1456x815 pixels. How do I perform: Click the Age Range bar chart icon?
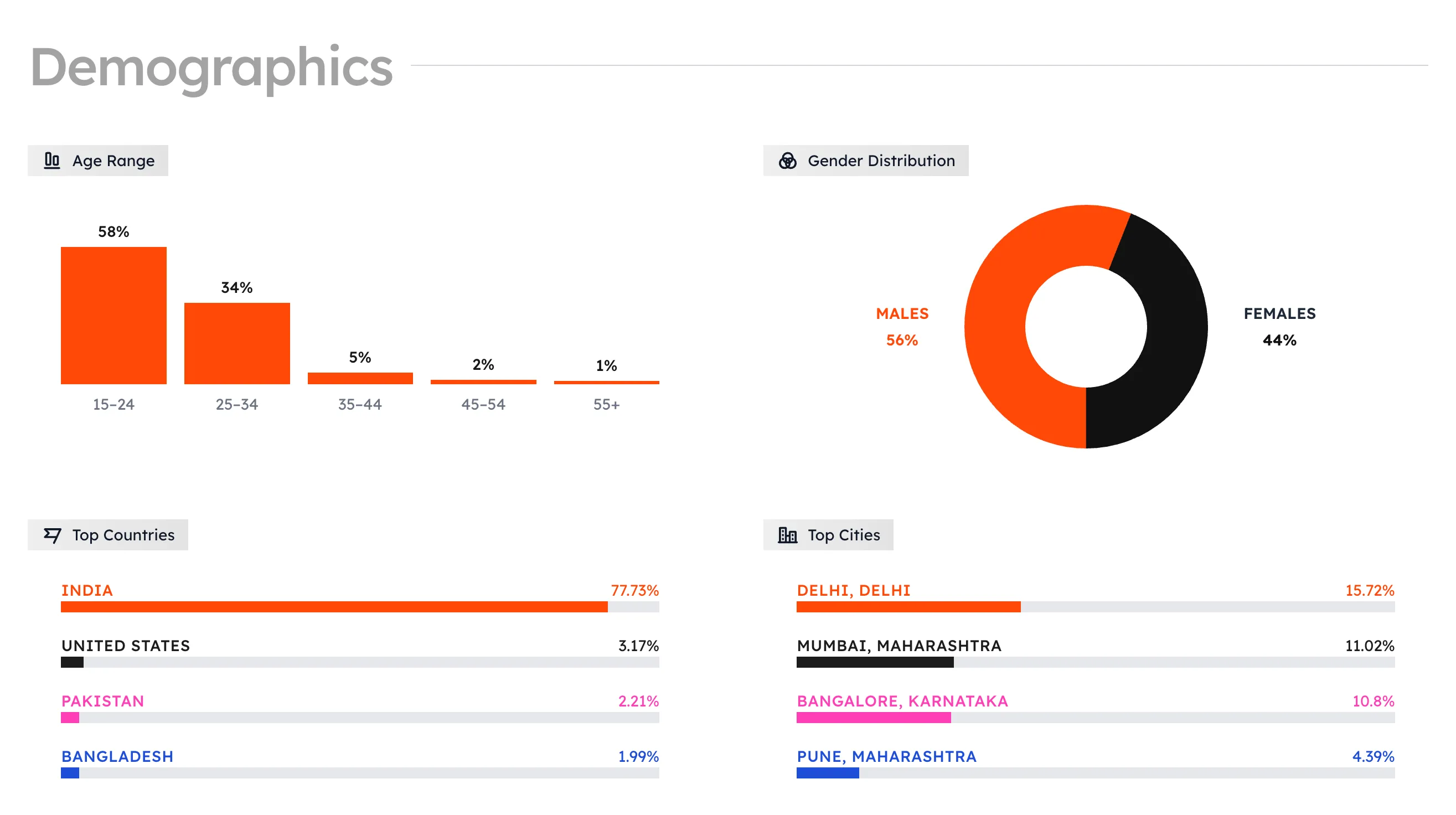[x=52, y=161]
